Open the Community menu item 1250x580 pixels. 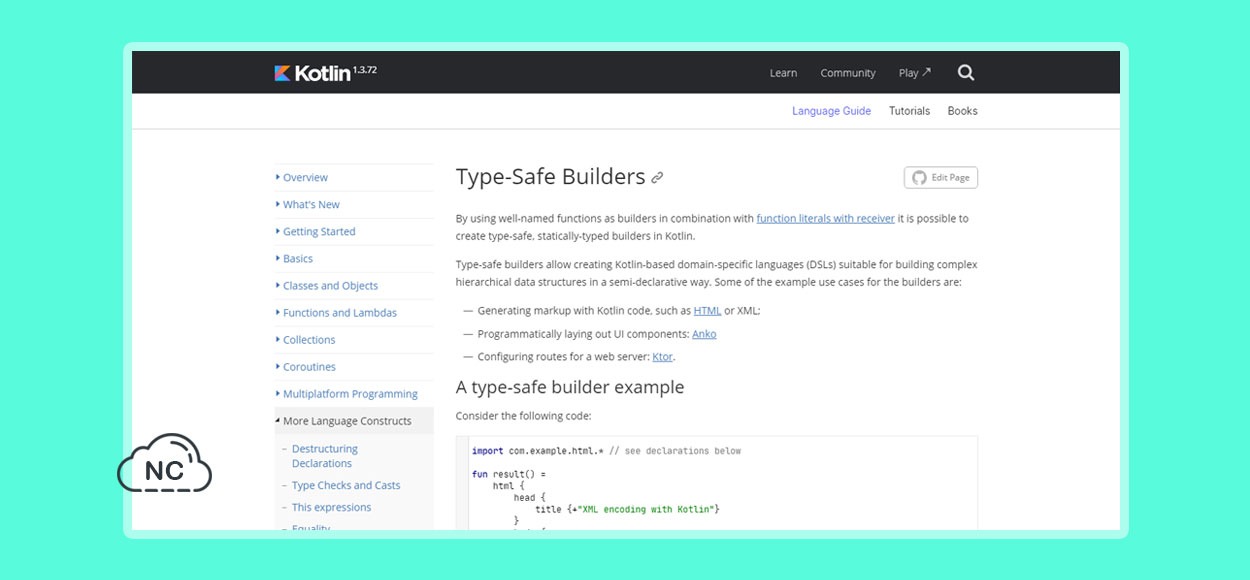848,73
